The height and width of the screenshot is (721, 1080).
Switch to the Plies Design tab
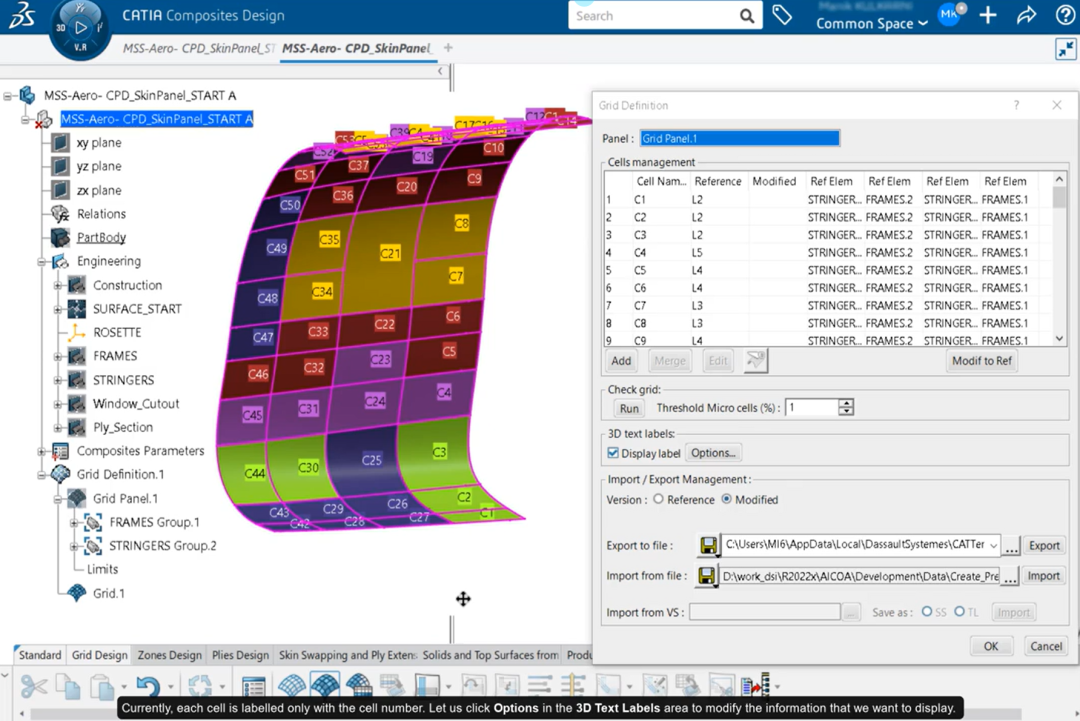coord(240,655)
